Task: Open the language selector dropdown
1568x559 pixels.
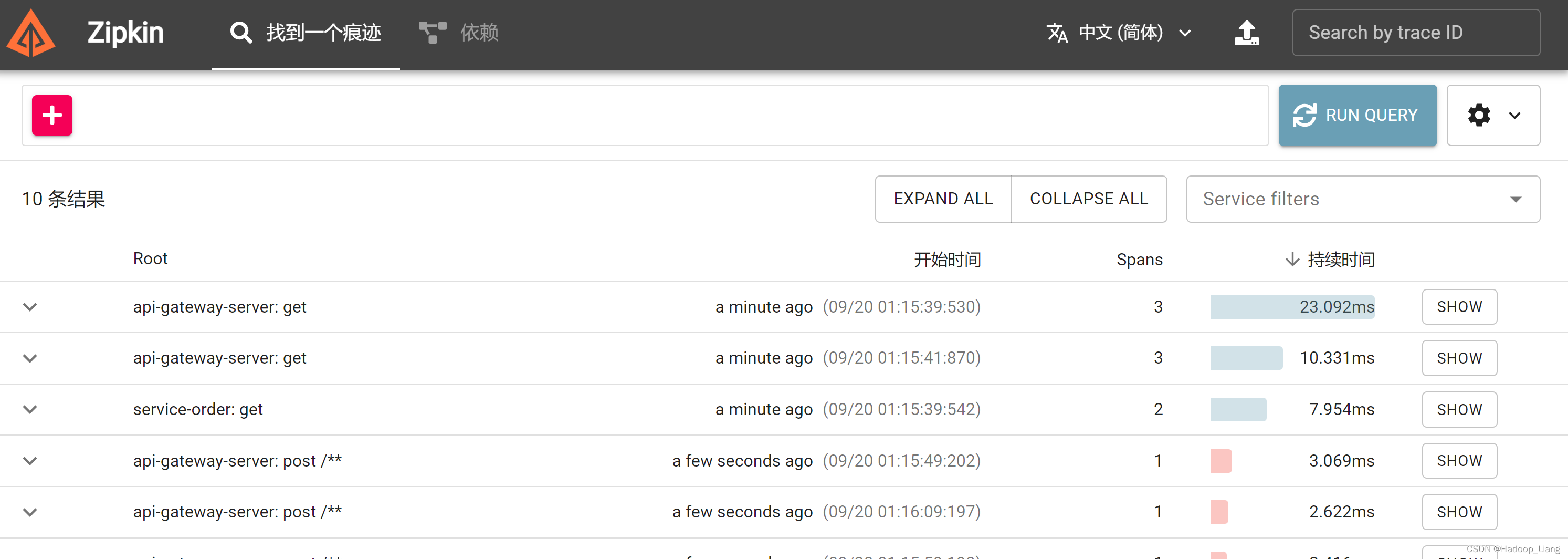Action: [x=1119, y=32]
